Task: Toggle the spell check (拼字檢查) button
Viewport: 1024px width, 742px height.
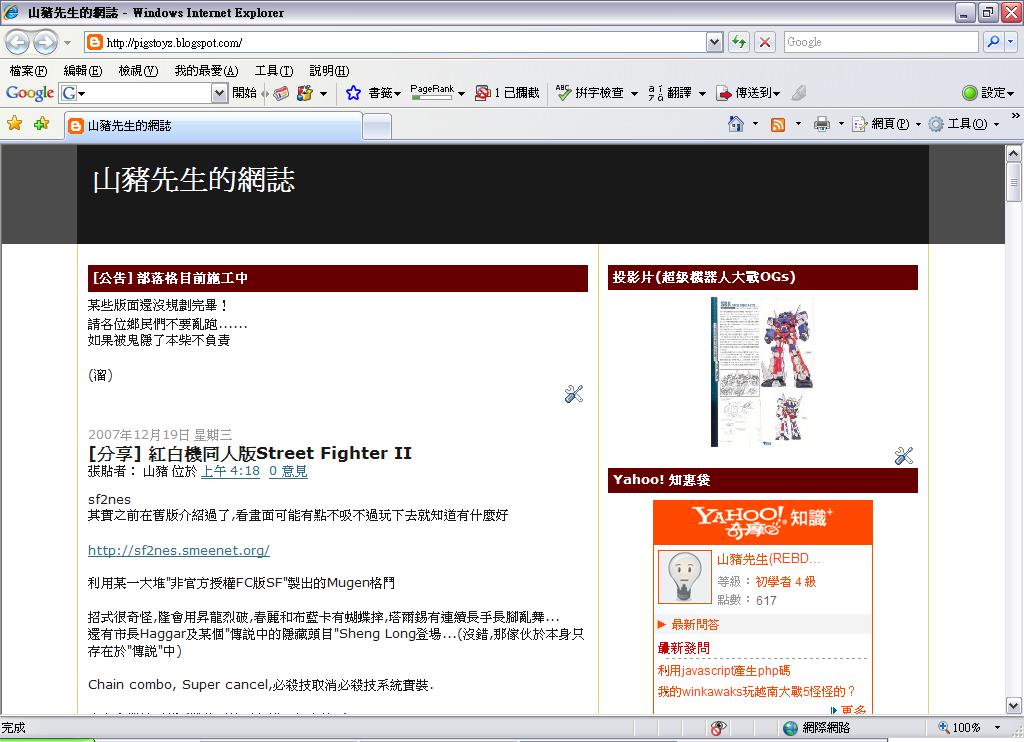Action: pos(590,93)
